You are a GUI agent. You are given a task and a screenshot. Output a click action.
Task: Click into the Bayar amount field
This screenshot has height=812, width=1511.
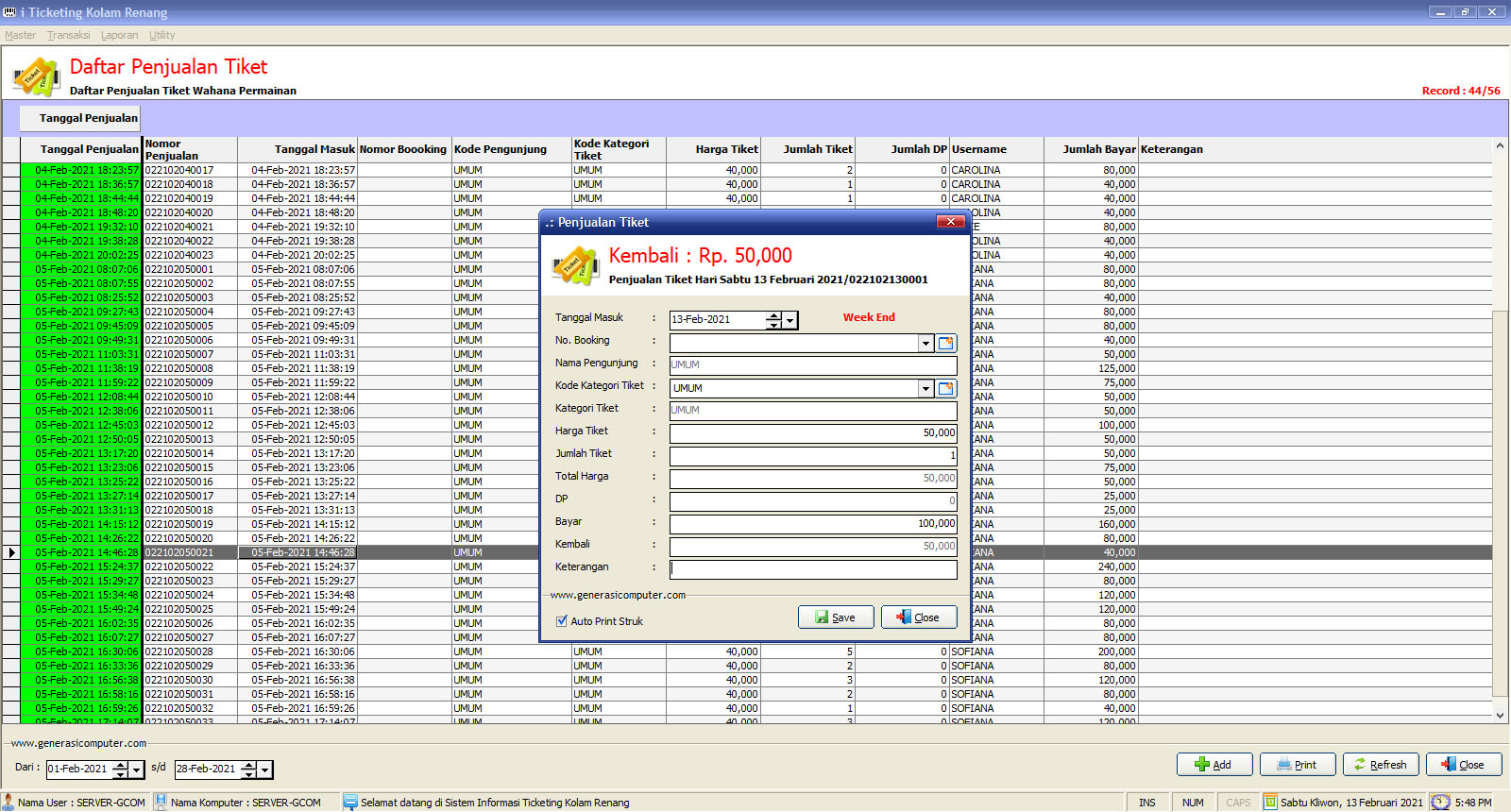point(812,524)
